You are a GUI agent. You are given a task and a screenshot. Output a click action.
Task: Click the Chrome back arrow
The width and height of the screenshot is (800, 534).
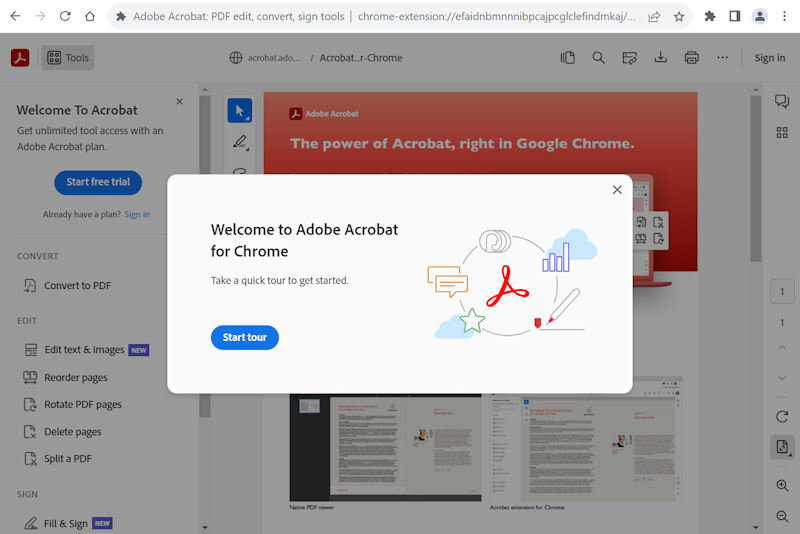pos(15,16)
